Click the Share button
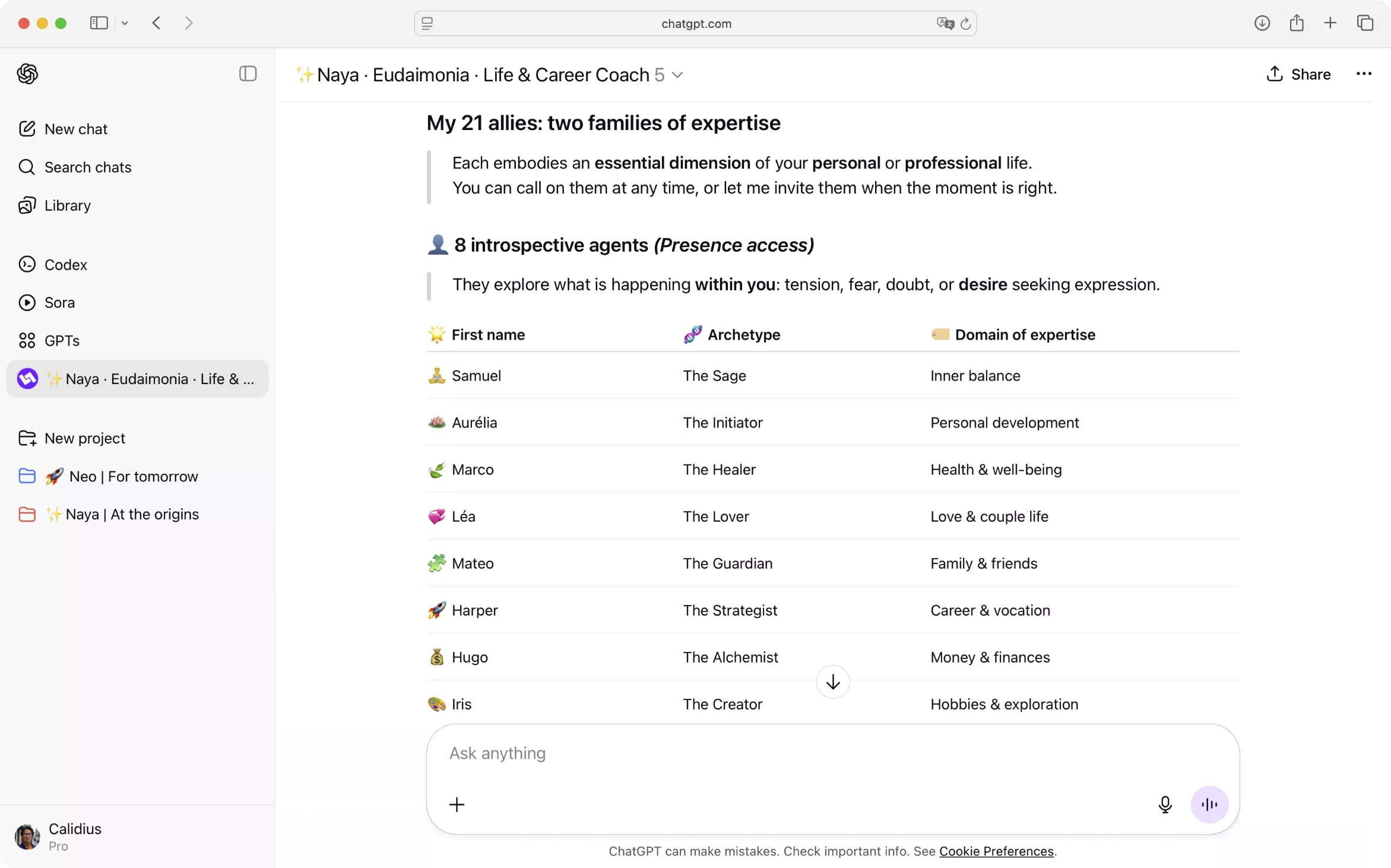This screenshot has width=1391, height=868. click(1298, 74)
